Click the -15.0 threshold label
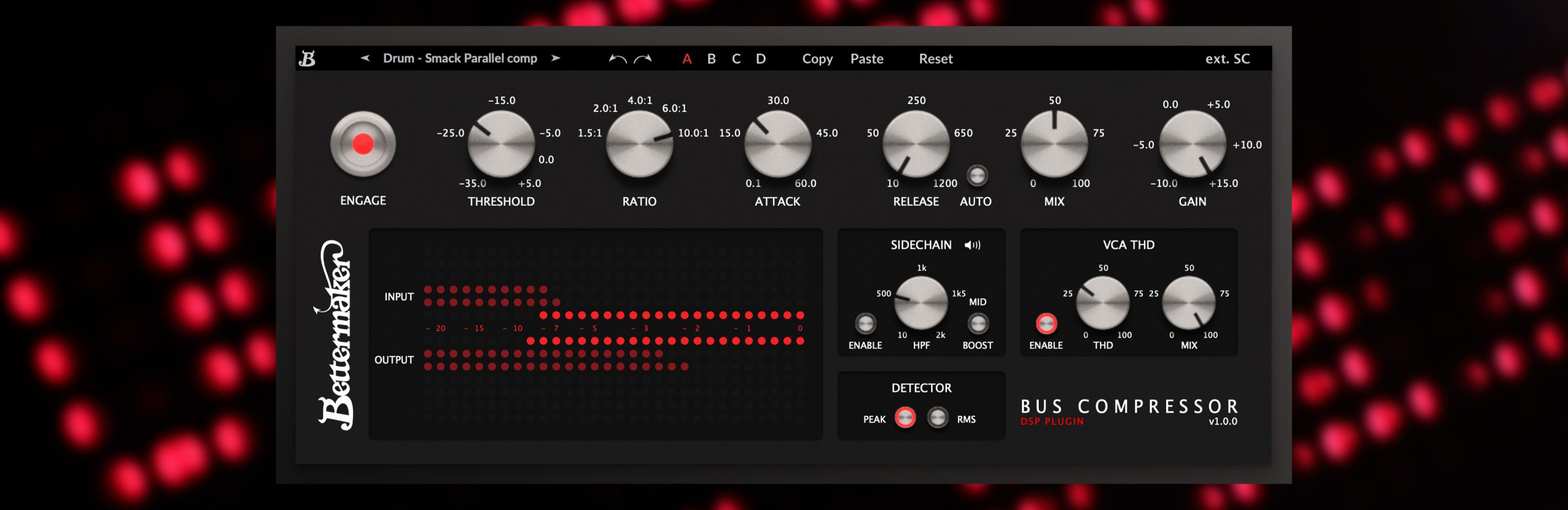Screen dimensions: 1568x510 (x=502, y=100)
